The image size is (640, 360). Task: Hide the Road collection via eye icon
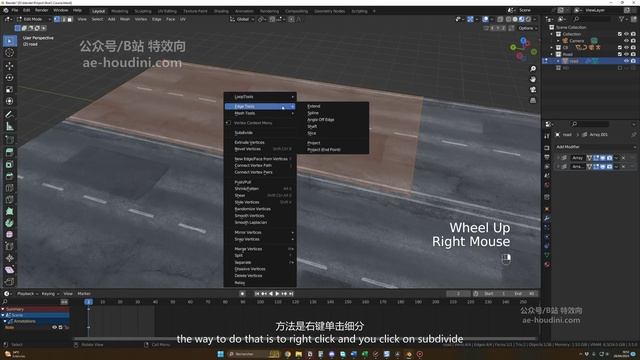(627, 54)
